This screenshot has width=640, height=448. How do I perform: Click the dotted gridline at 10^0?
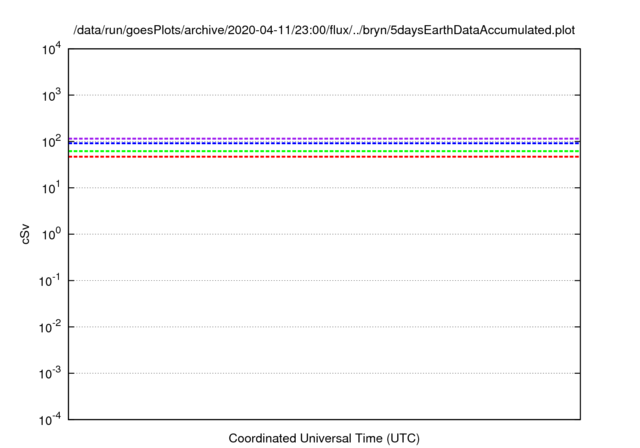[x=324, y=234]
